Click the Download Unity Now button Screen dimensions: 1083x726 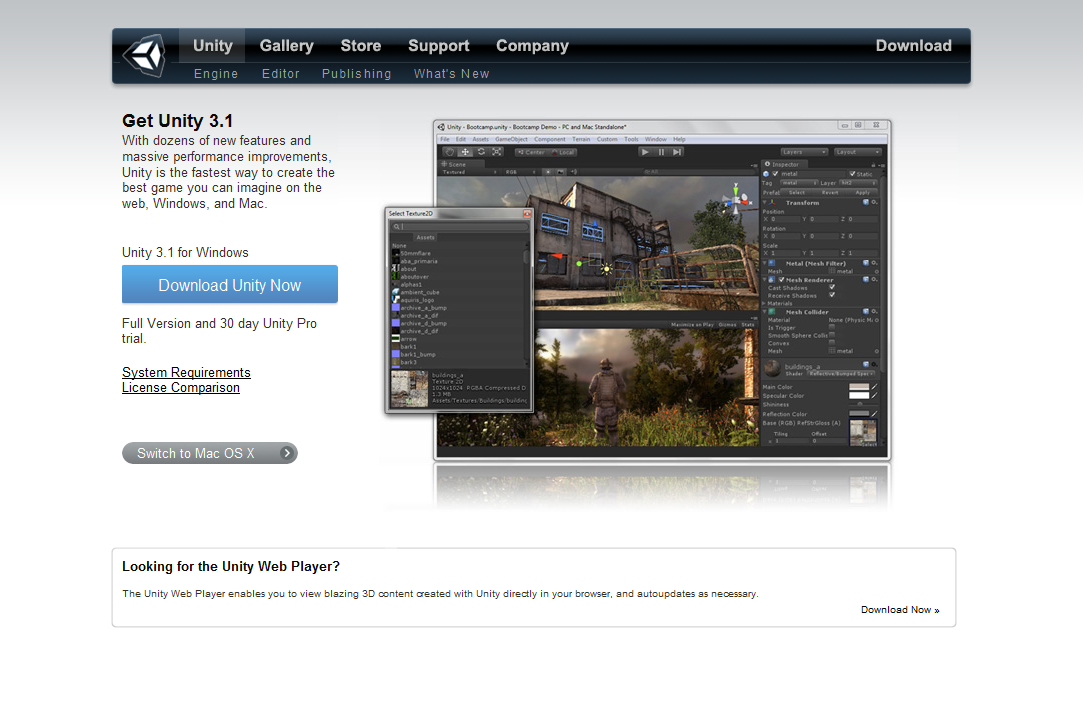click(230, 285)
